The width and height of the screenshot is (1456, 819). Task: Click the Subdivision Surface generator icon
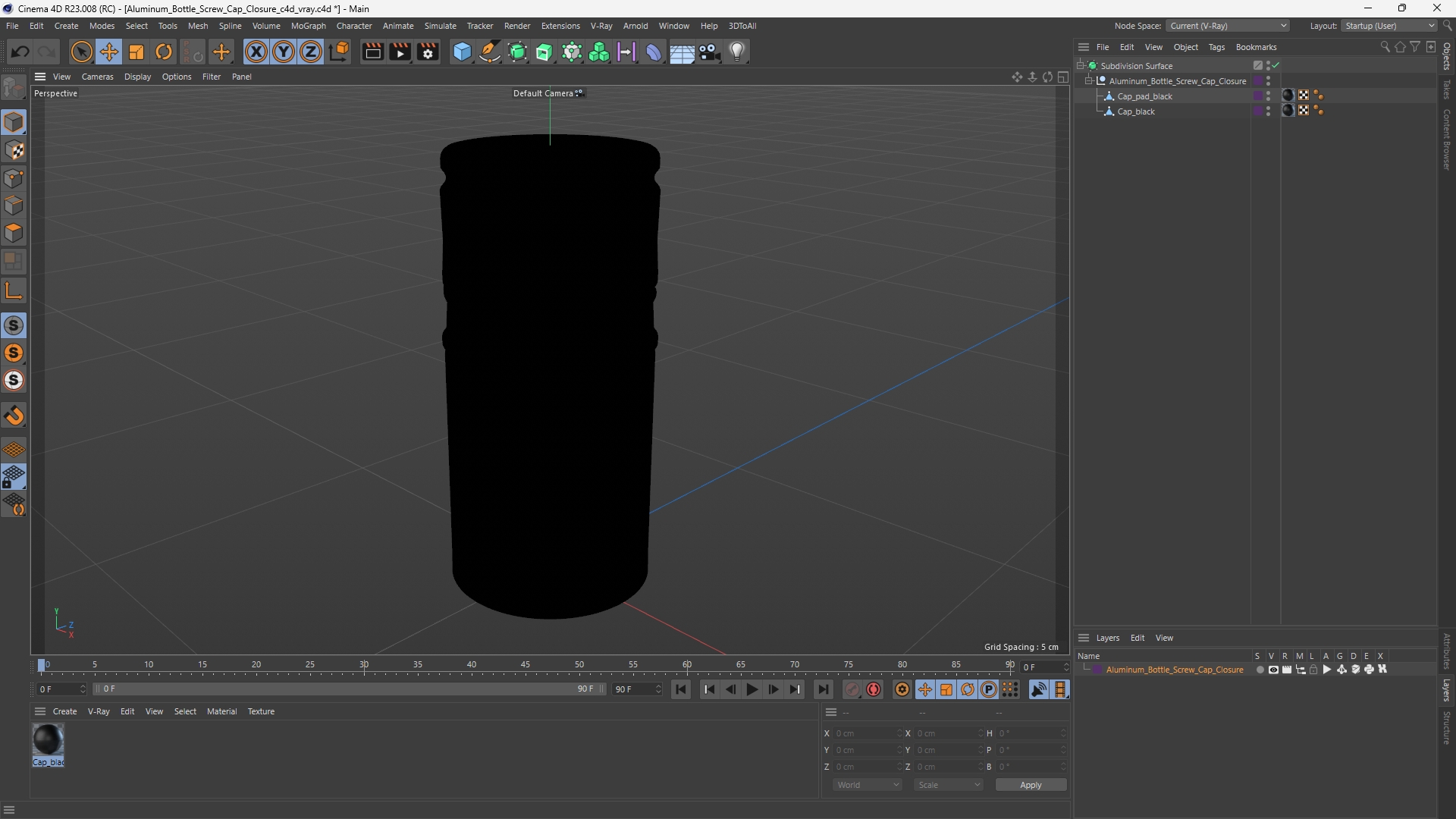517,52
